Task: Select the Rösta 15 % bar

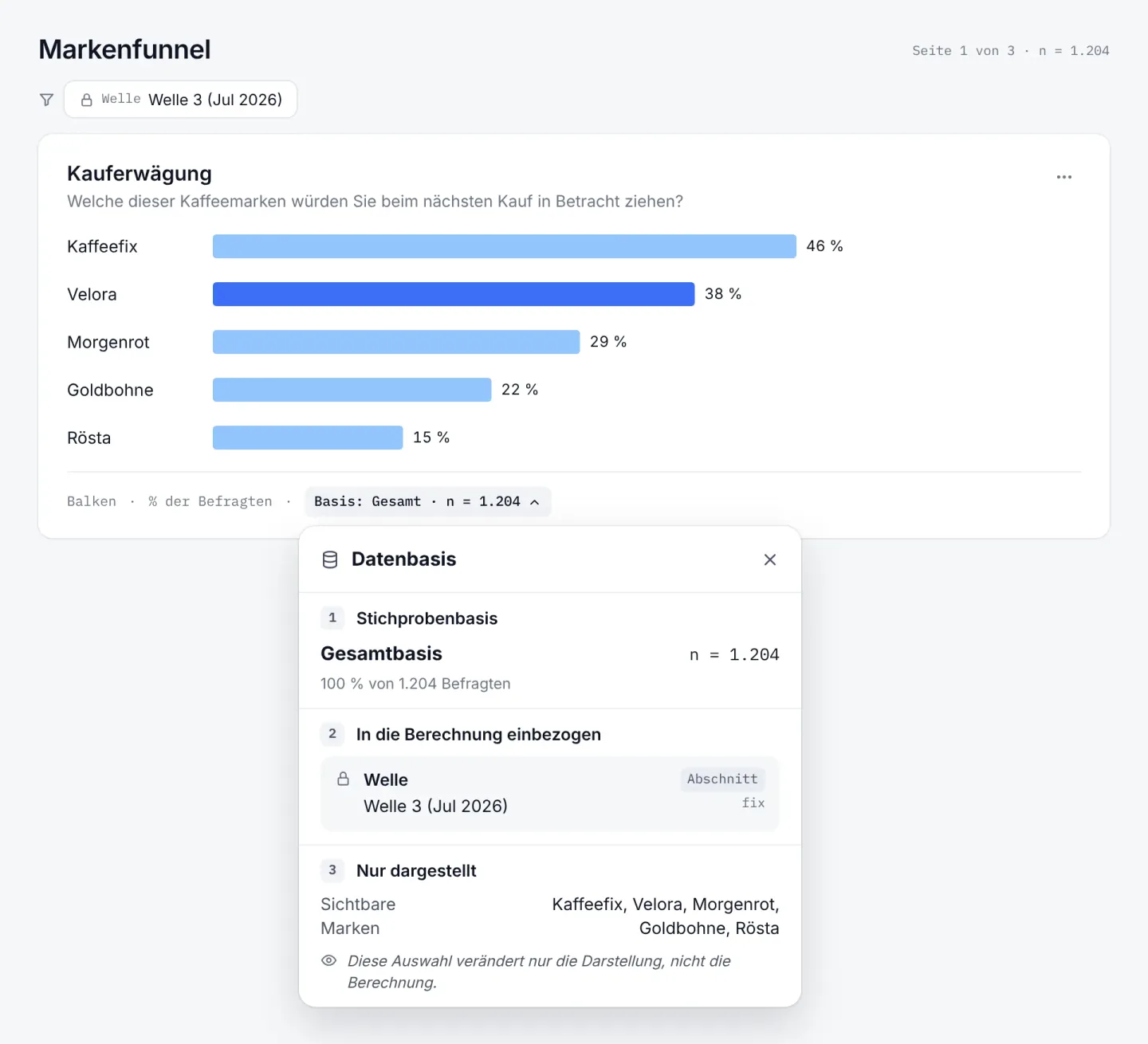Action: pos(308,438)
